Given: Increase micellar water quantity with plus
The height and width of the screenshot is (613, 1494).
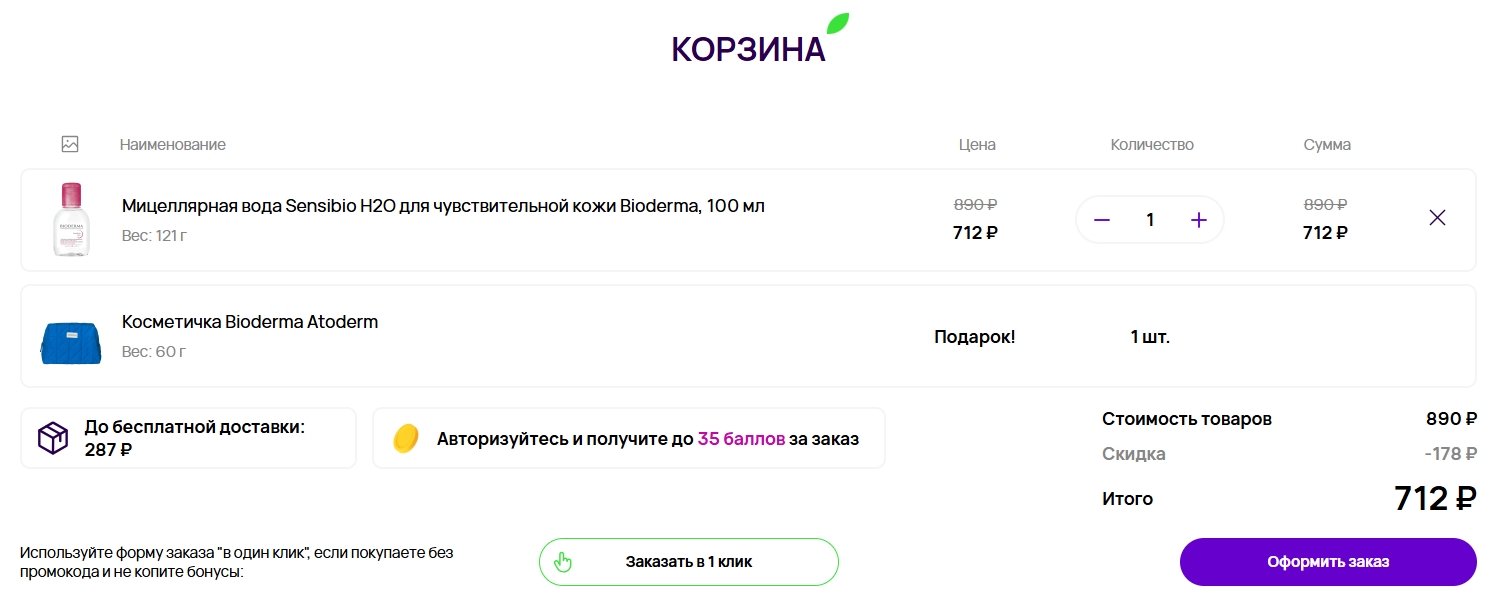Looking at the screenshot, I should pyautogui.click(x=1199, y=220).
